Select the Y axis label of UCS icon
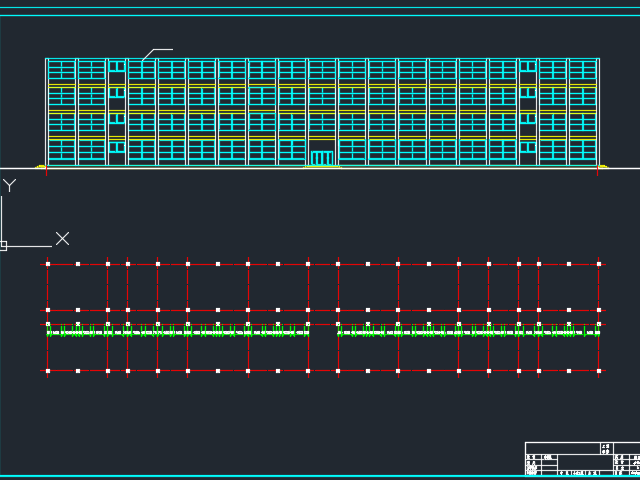Image resolution: width=640 pixels, height=480 pixels. (x=9, y=185)
